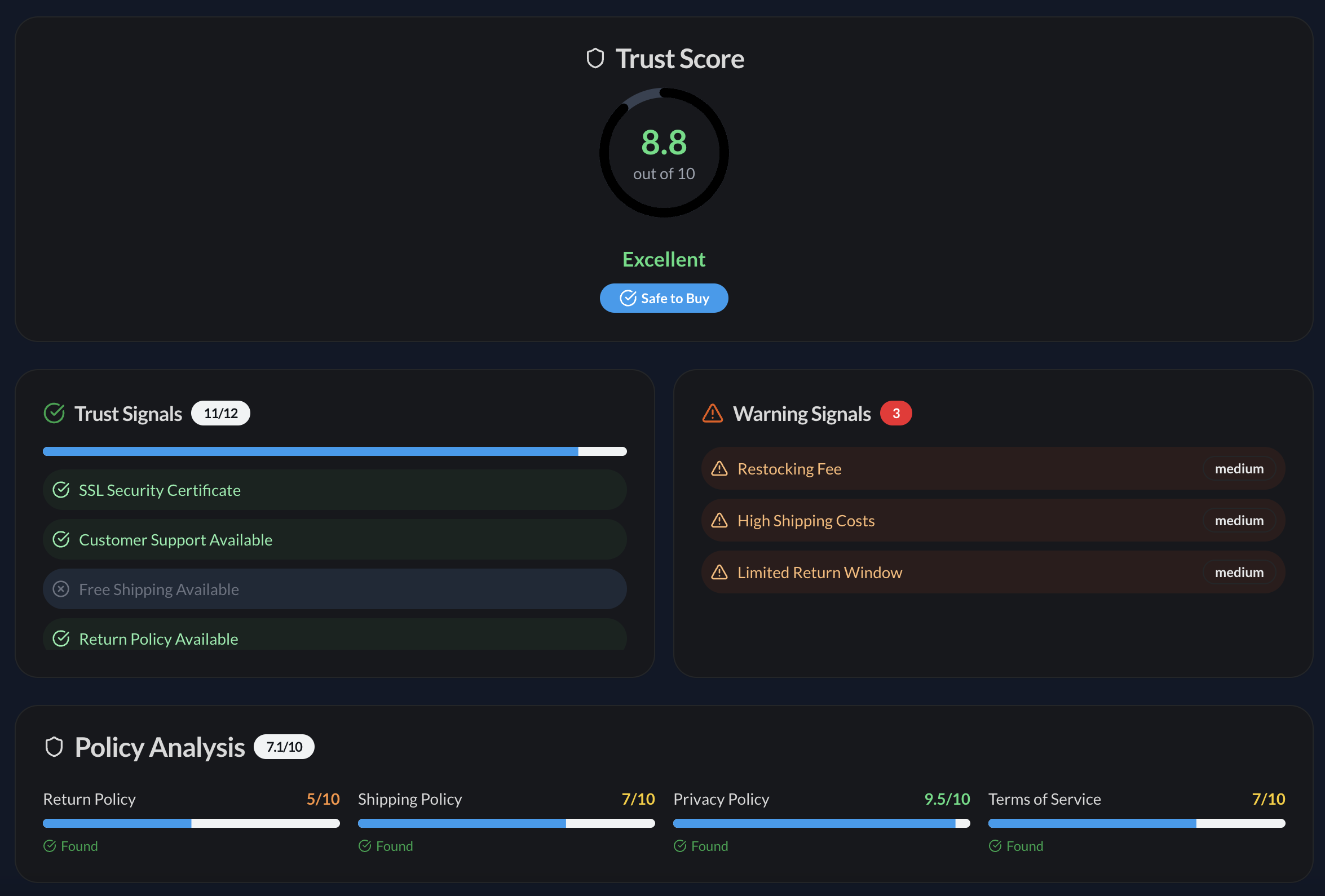Click the Privacy Policy score bar
The width and height of the screenshot is (1325, 896).
click(x=821, y=823)
